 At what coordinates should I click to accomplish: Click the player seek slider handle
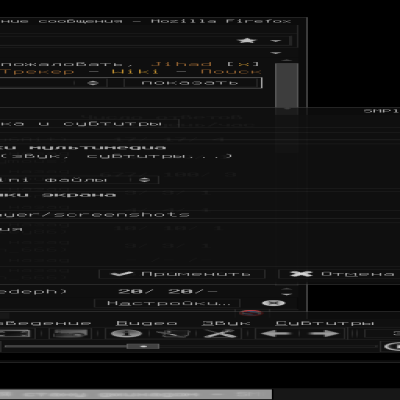click(143, 347)
